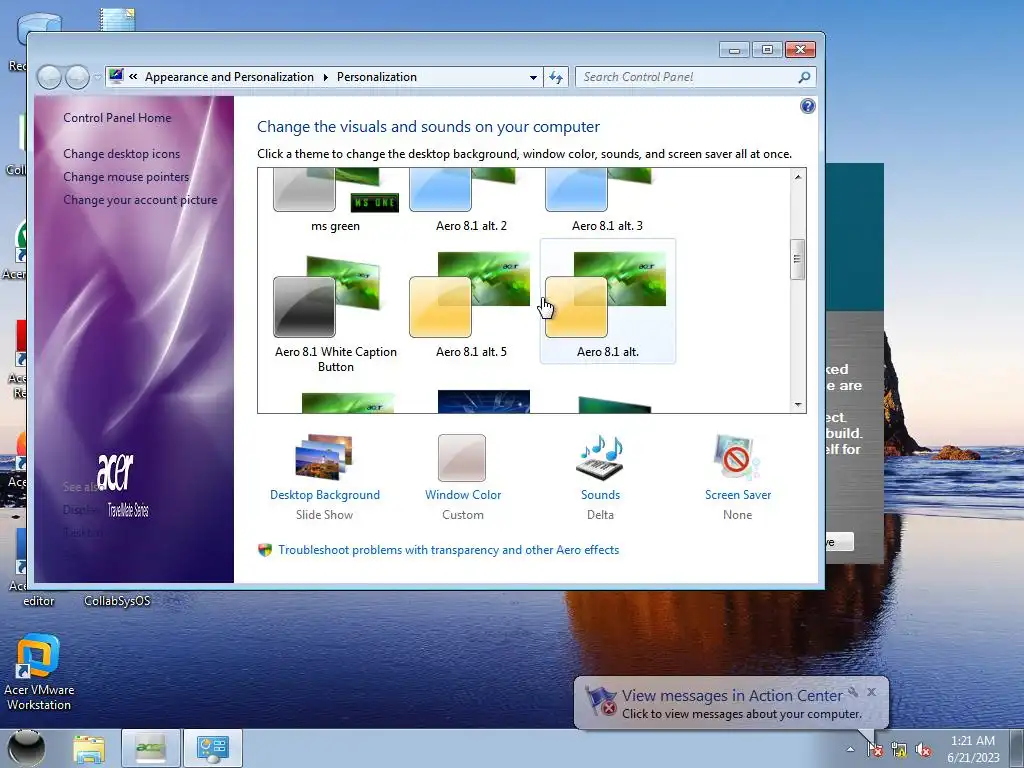Click the search magnifier icon
The width and height of the screenshot is (1024, 768).
805,77
